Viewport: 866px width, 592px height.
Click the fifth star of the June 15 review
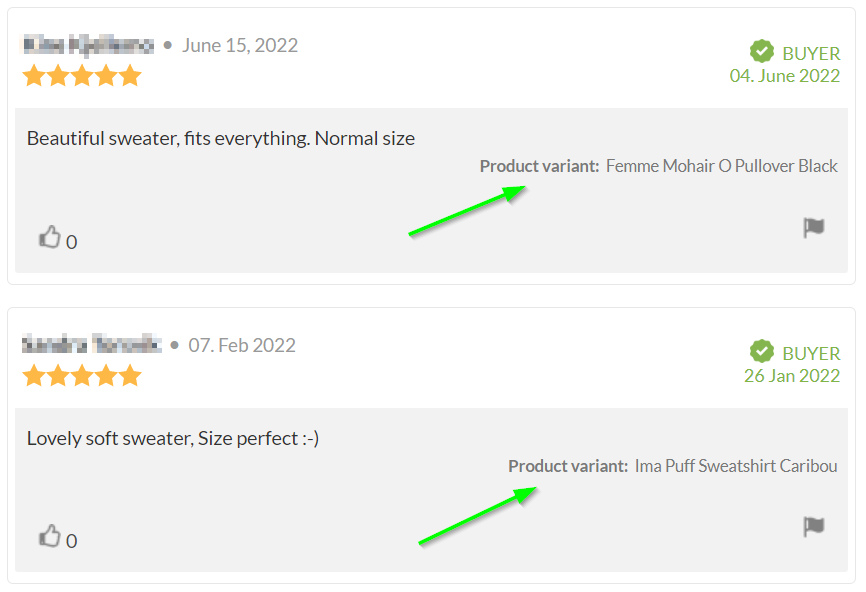click(x=130, y=76)
